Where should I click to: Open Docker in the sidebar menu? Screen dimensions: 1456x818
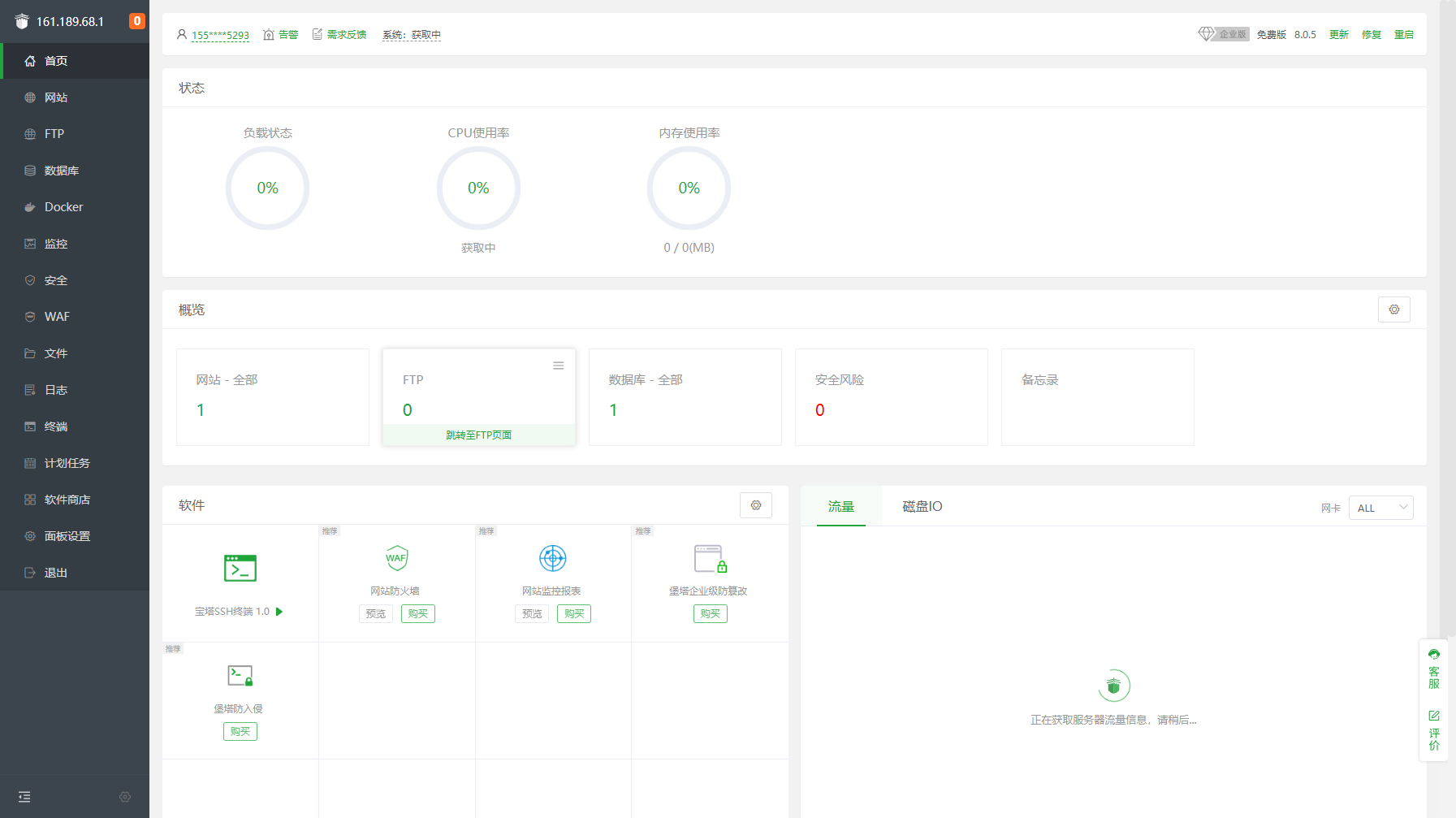(63, 207)
